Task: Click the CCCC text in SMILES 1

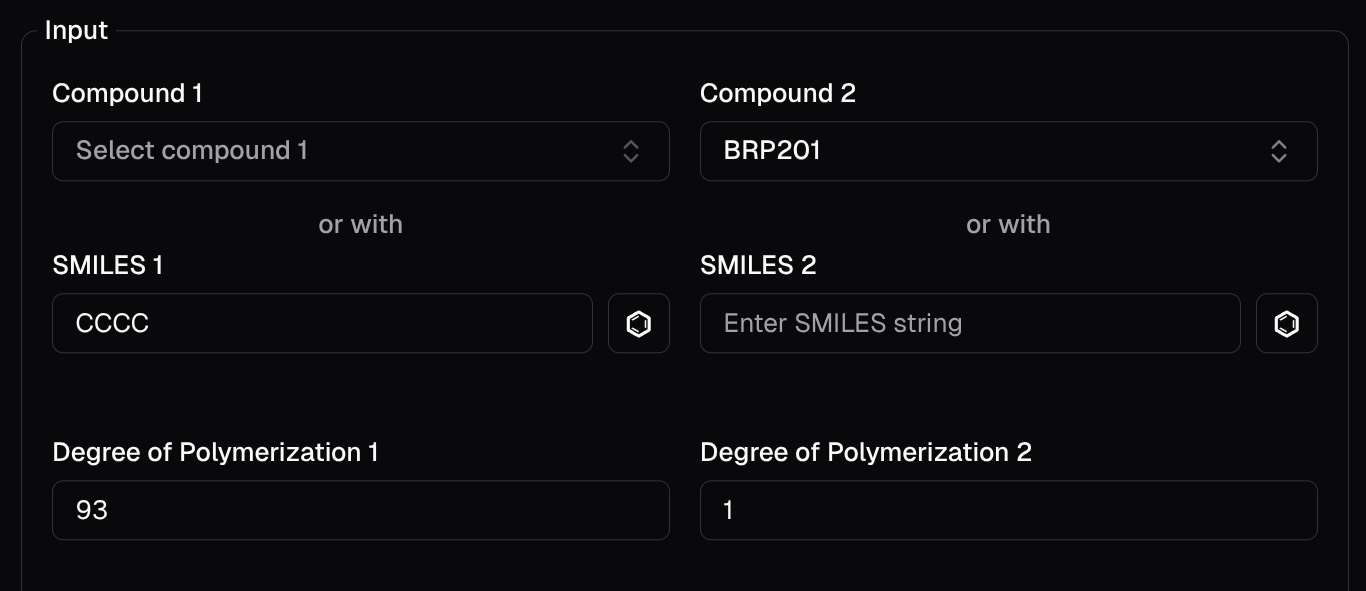Action: tap(112, 323)
